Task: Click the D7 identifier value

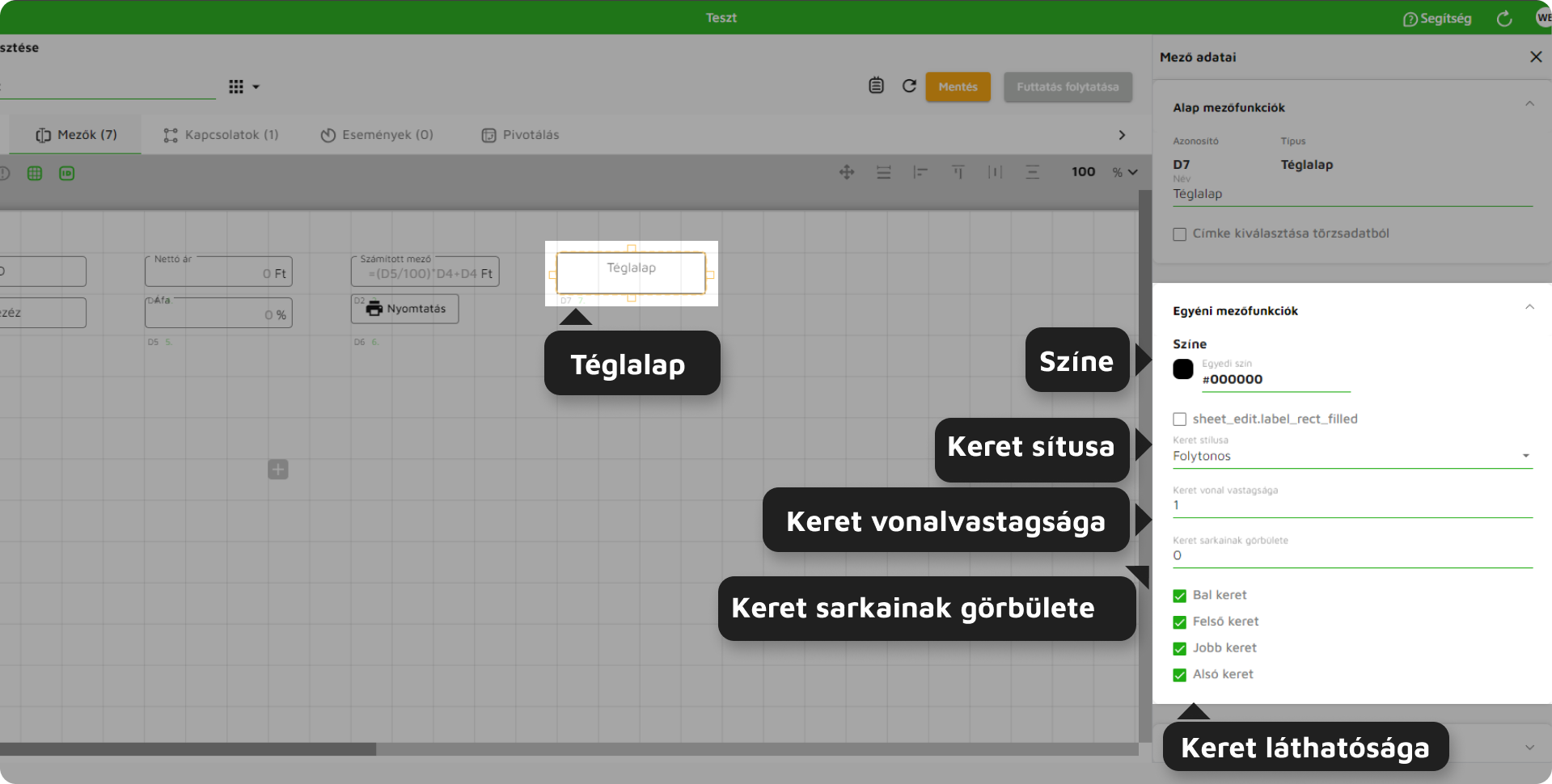Action: coord(1182,165)
